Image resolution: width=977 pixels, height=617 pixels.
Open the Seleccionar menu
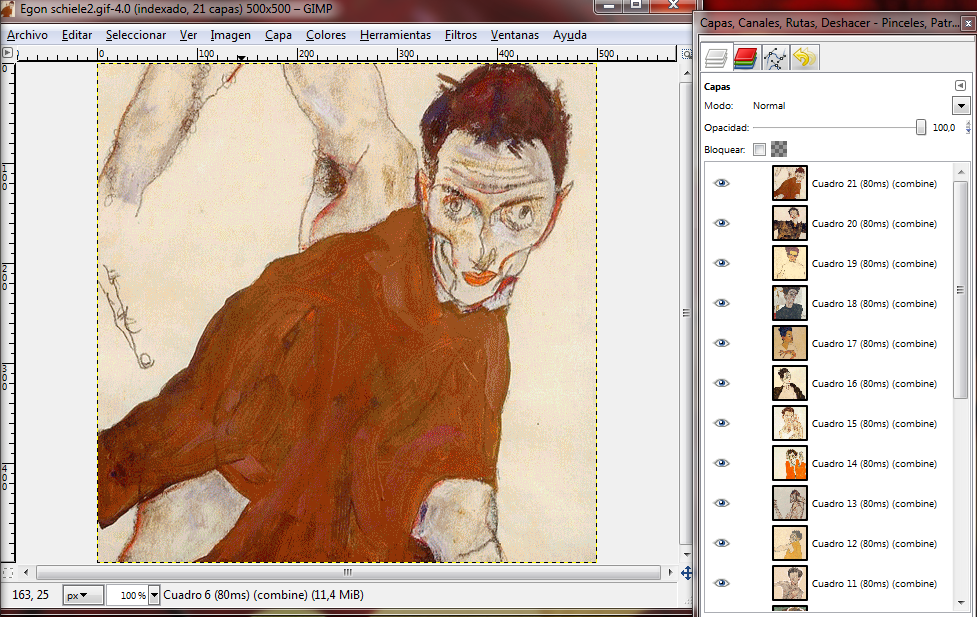136,35
